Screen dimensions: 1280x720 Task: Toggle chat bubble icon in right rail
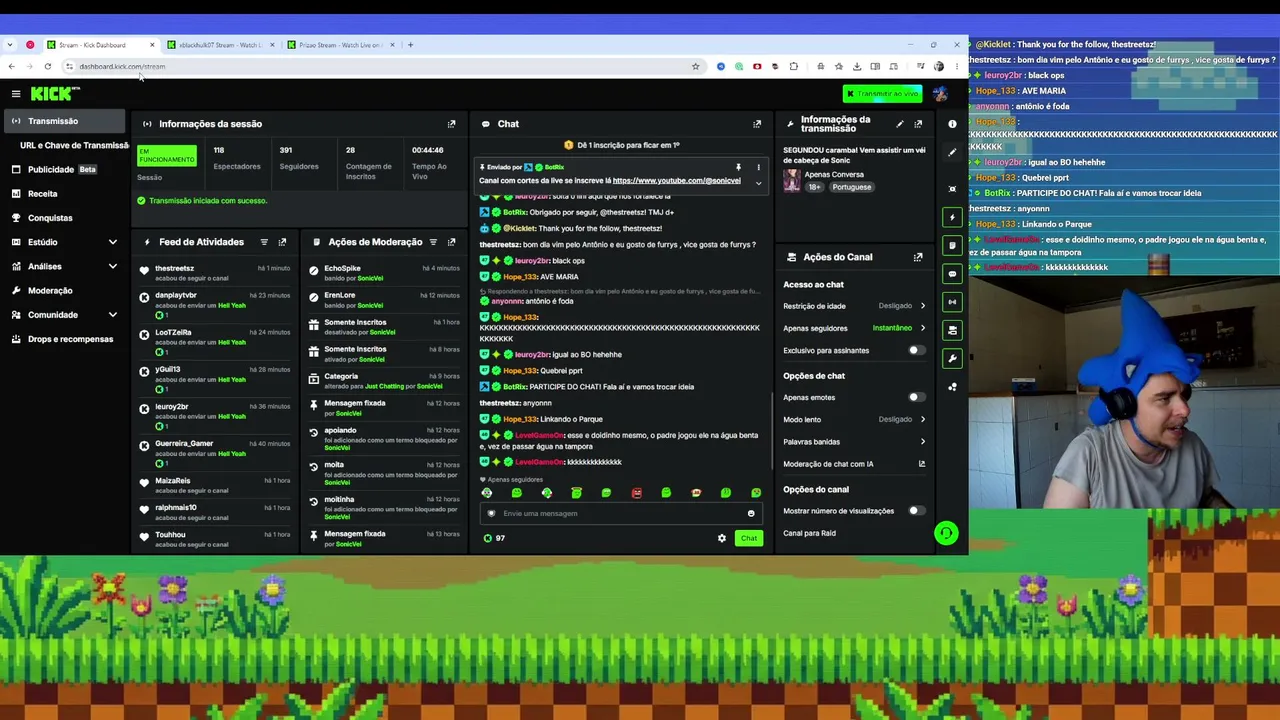952,273
